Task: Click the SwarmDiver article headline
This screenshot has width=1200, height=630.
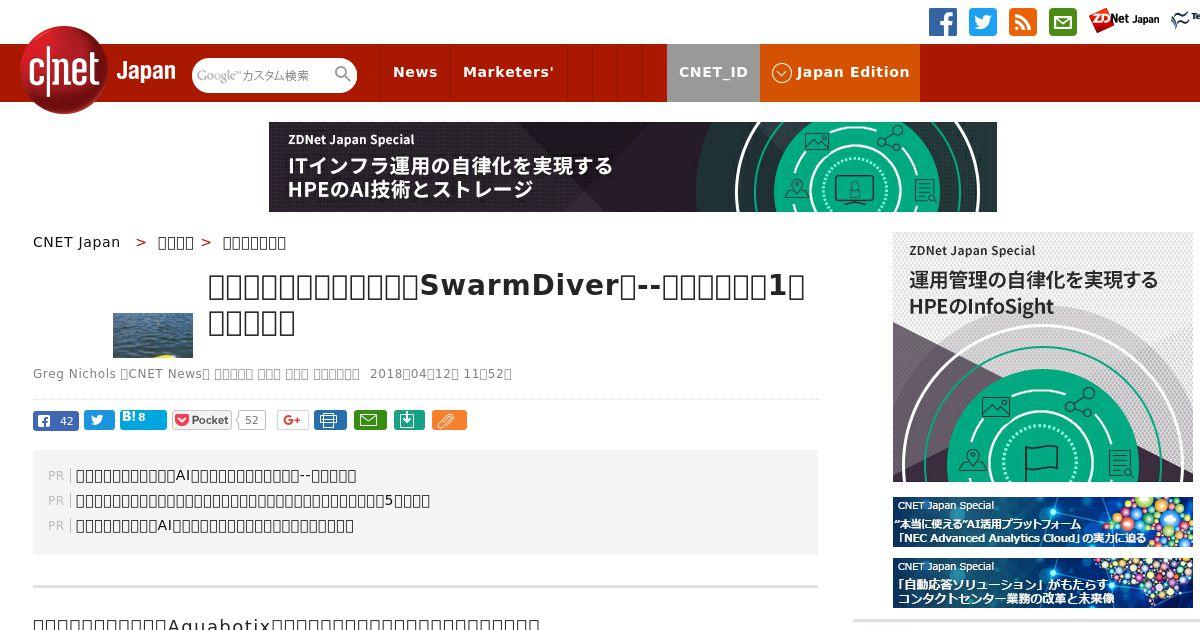Action: click(506, 304)
